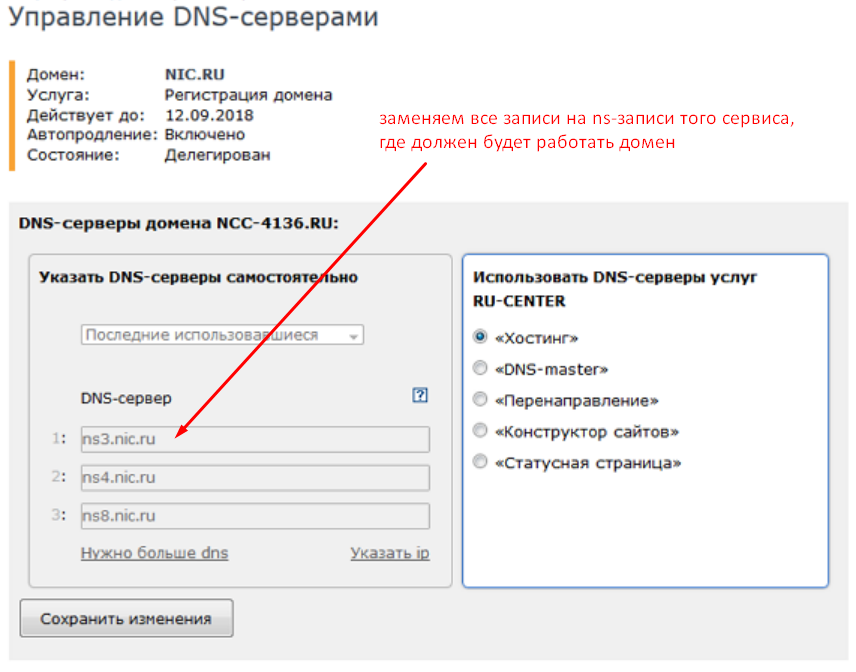
Task: Click the «Управление DNS-серверами» page title
Action: coord(193,16)
